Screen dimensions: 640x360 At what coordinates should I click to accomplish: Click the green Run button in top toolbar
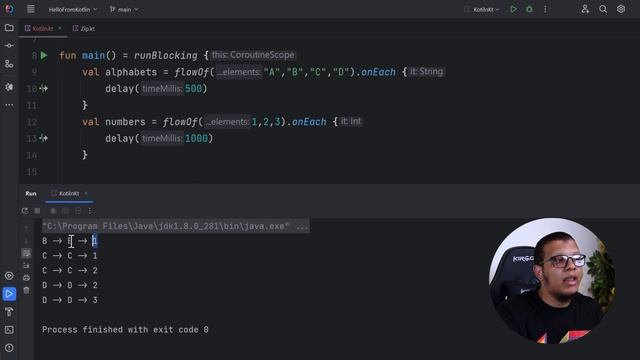click(513, 9)
